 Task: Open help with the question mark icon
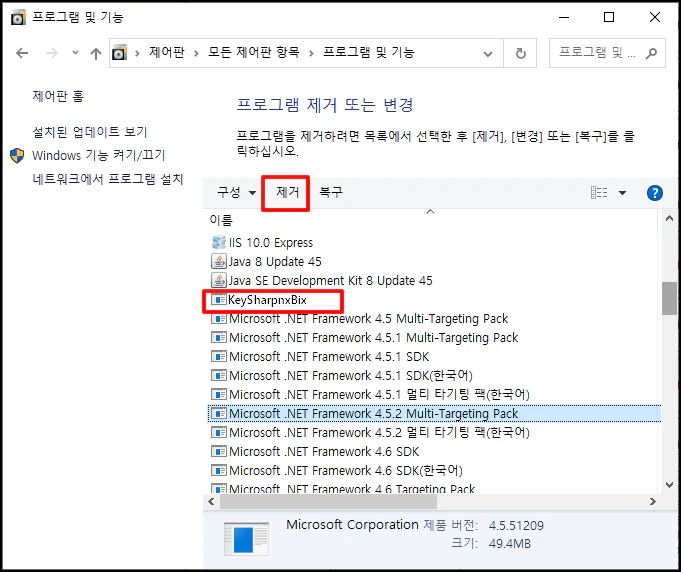655,193
